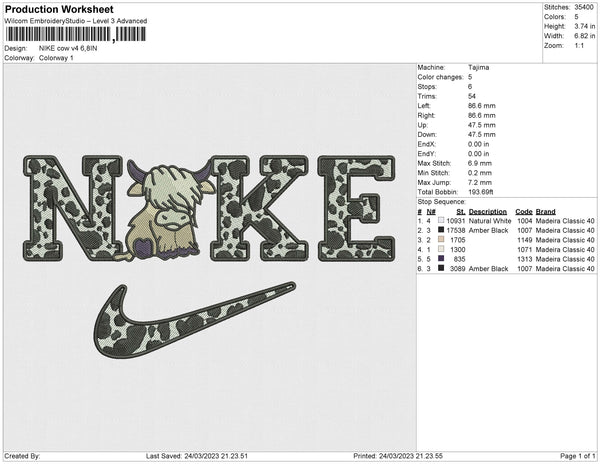Click stitch count 3089 in row 6

pyautogui.click(x=458, y=269)
